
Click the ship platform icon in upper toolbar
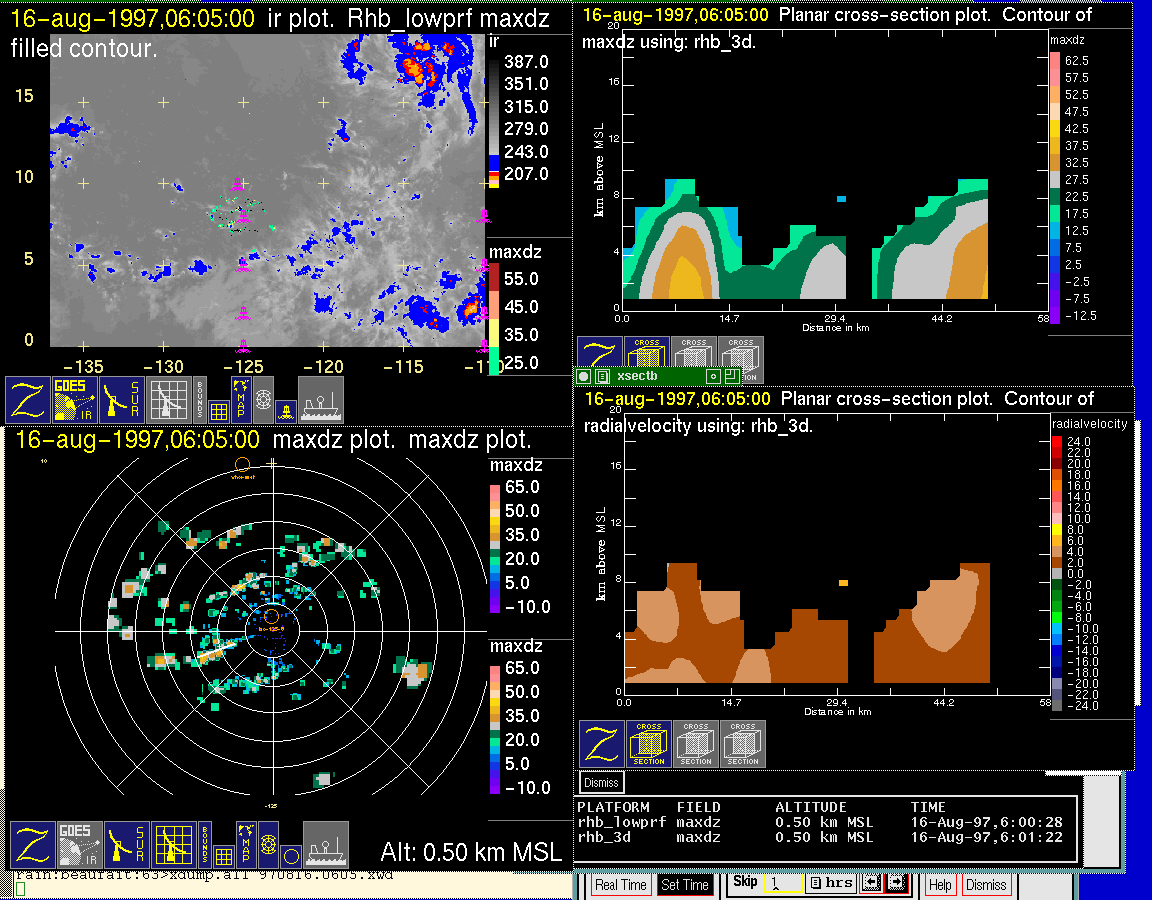(321, 400)
